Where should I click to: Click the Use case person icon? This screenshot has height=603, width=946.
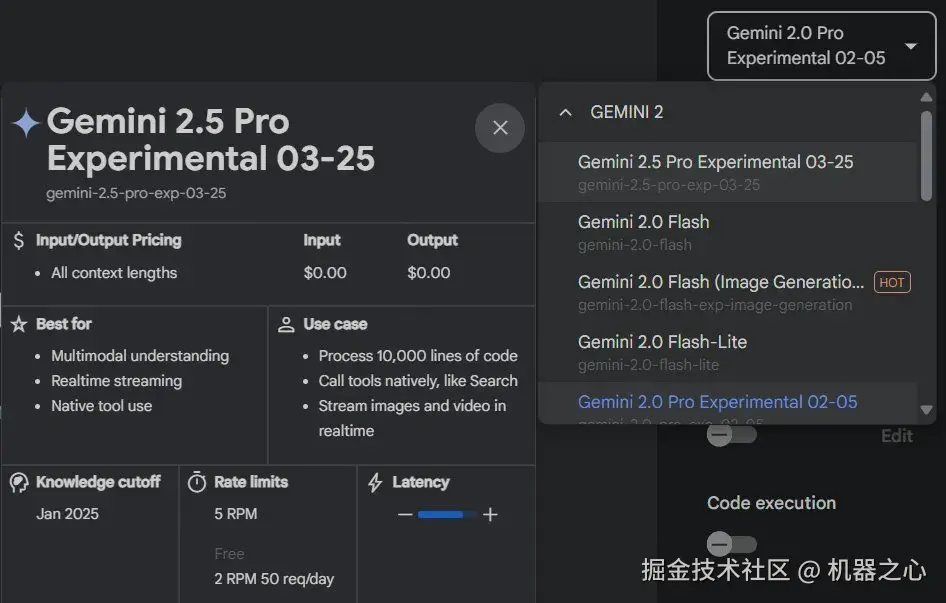(x=286, y=324)
